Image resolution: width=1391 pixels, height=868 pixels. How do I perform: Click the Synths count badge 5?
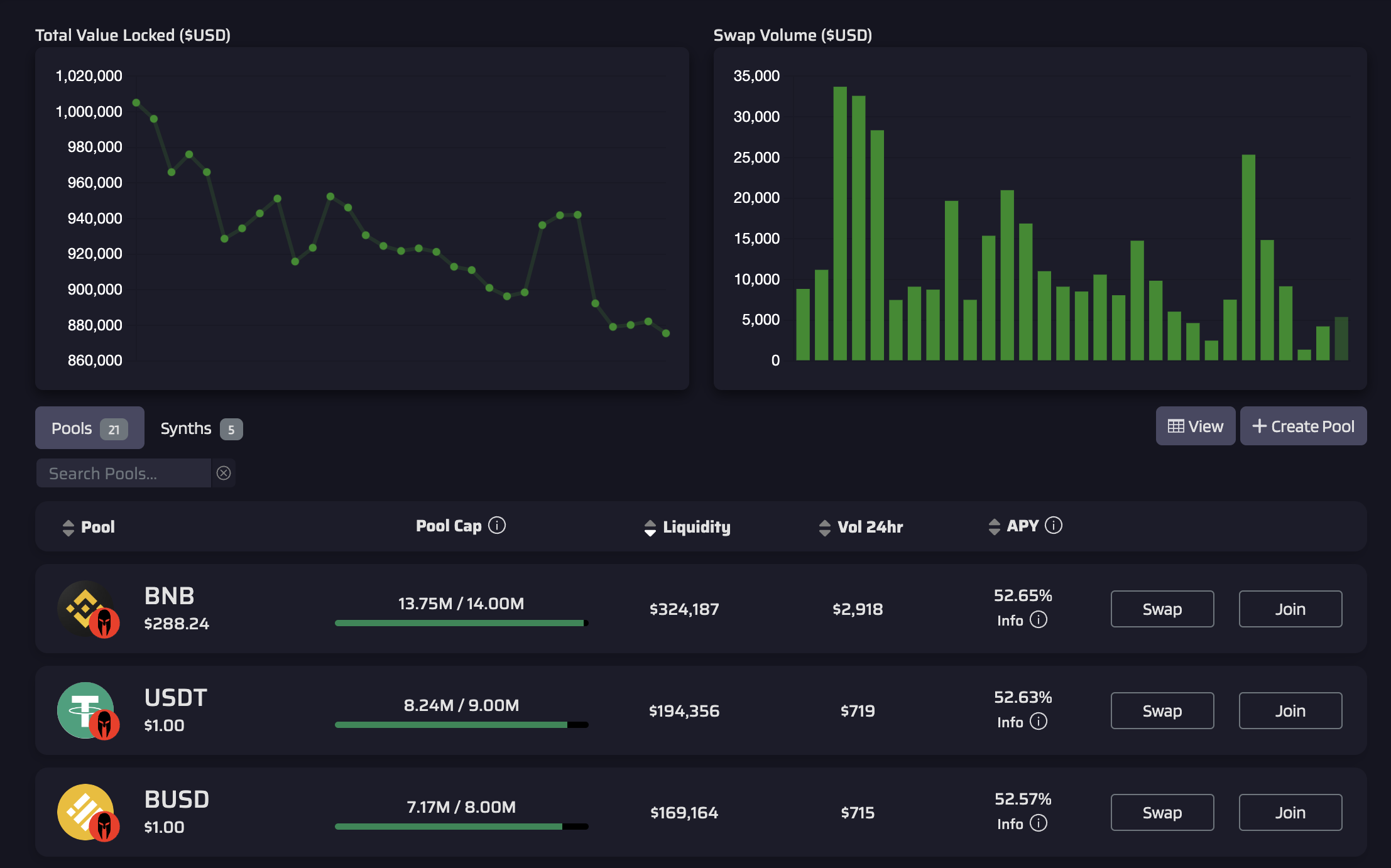231,430
